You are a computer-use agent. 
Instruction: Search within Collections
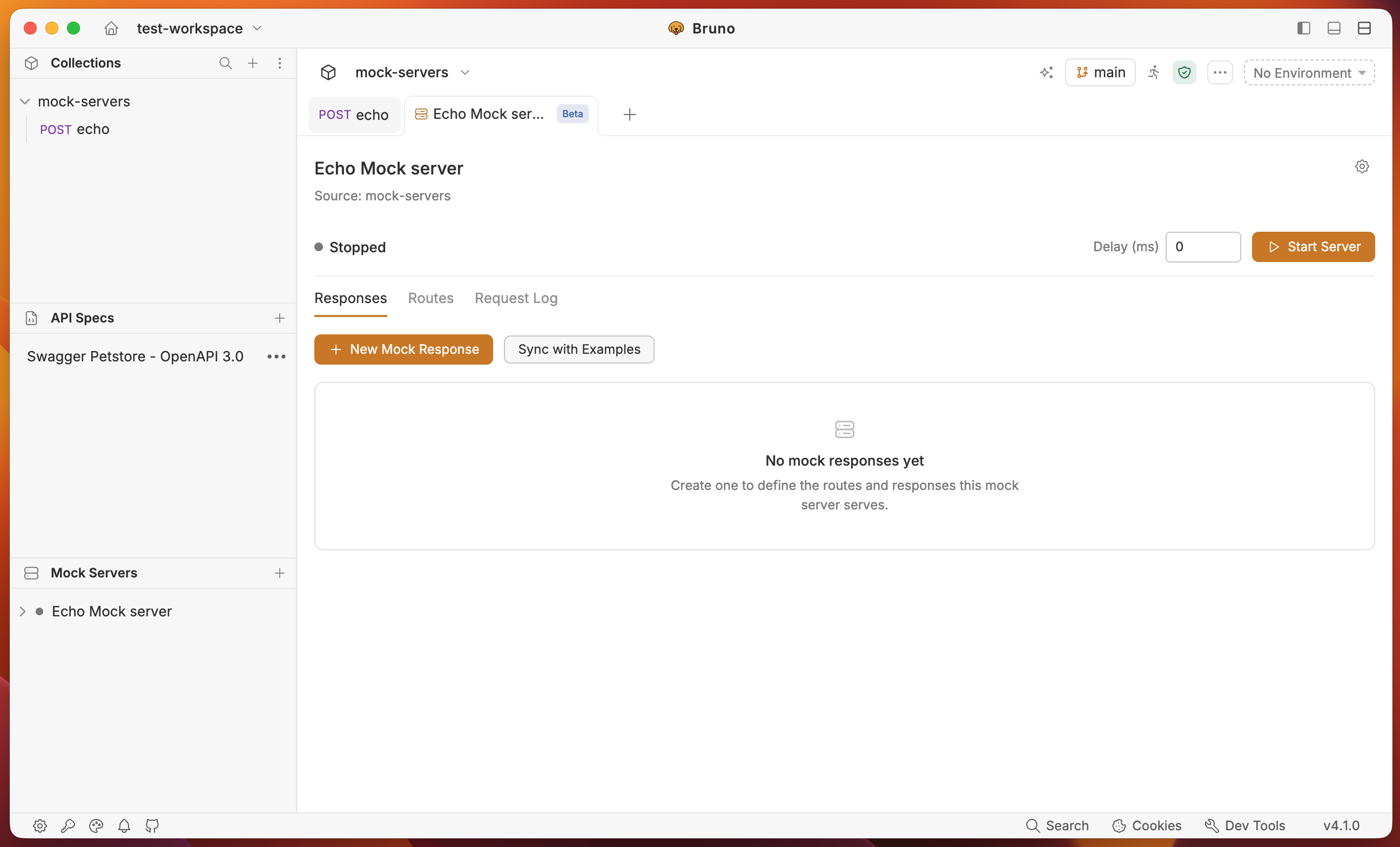pos(226,63)
